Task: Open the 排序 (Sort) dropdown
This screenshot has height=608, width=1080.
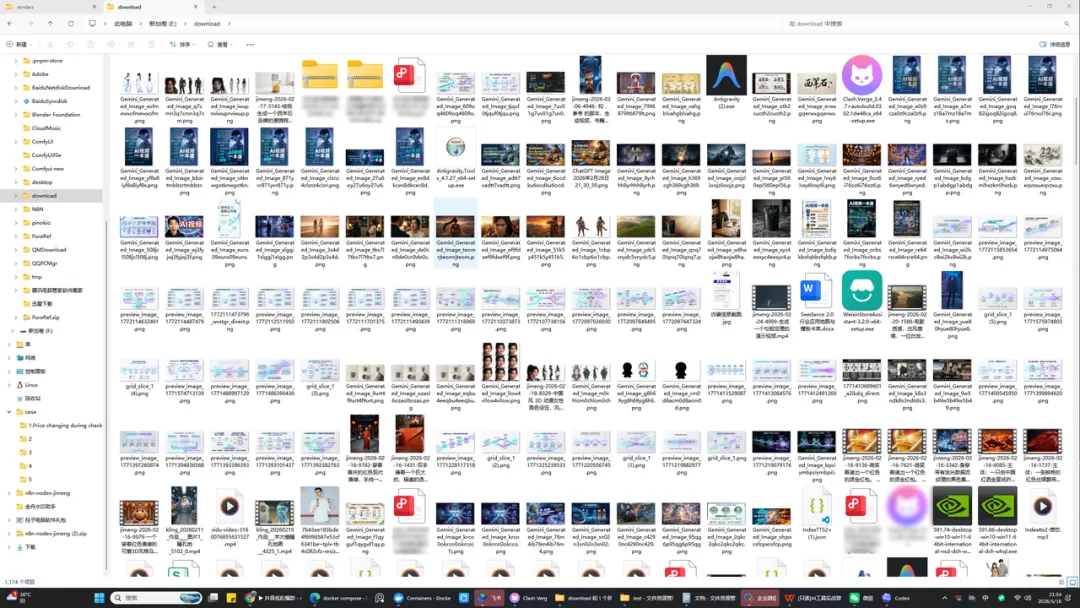Action: [182, 44]
